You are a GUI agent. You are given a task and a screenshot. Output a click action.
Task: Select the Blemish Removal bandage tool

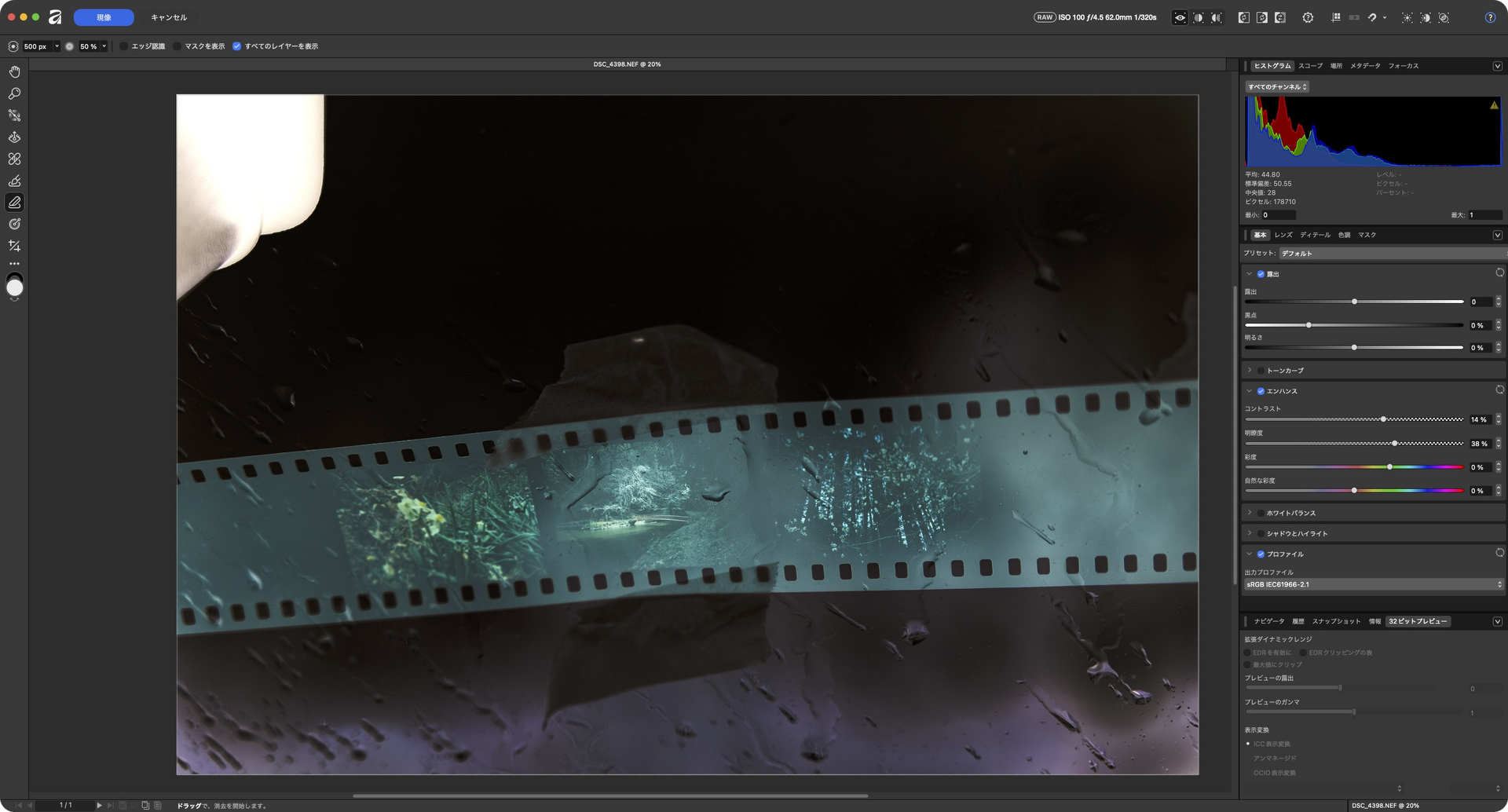coord(14,159)
